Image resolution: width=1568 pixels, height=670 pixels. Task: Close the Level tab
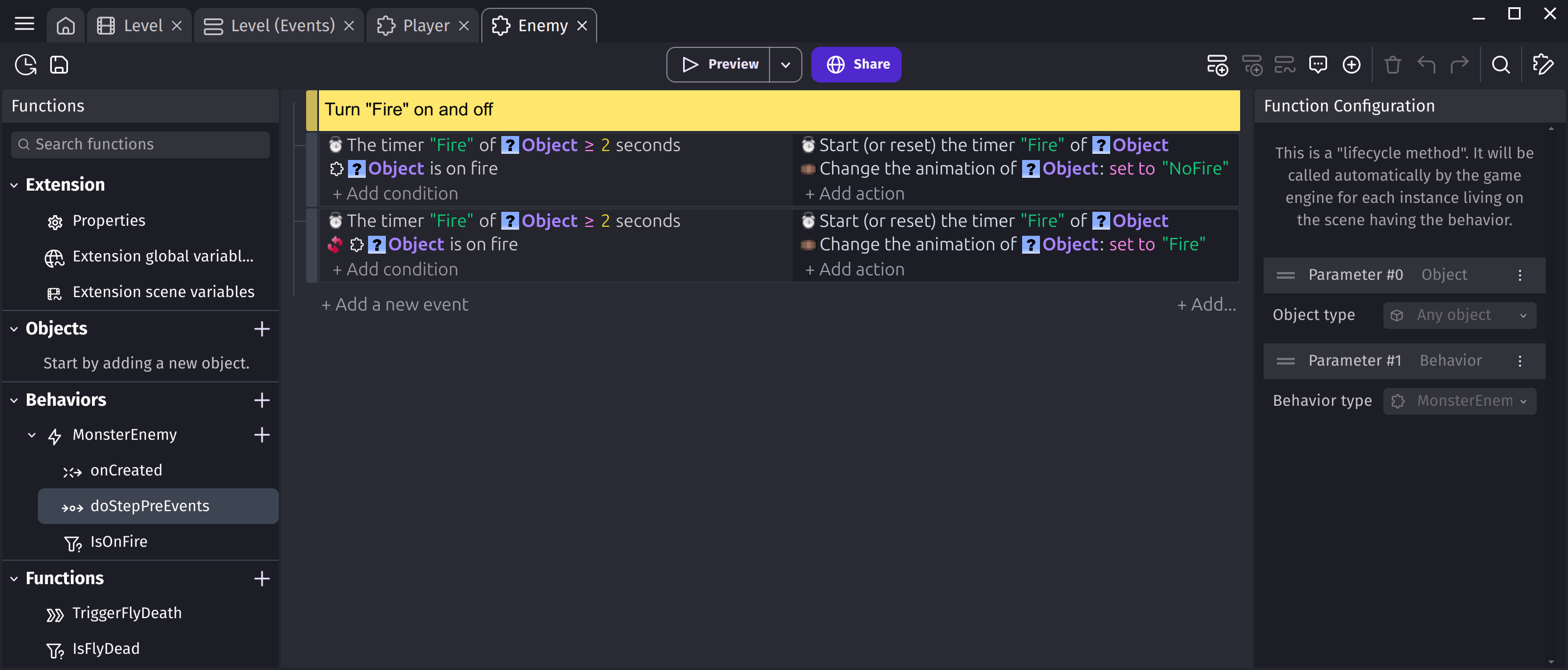pos(177,26)
